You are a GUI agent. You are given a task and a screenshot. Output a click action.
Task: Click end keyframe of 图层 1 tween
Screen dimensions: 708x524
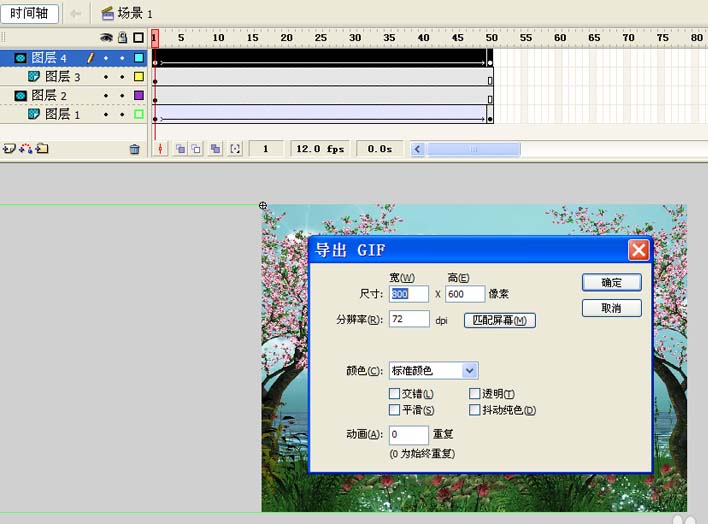(x=490, y=119)
